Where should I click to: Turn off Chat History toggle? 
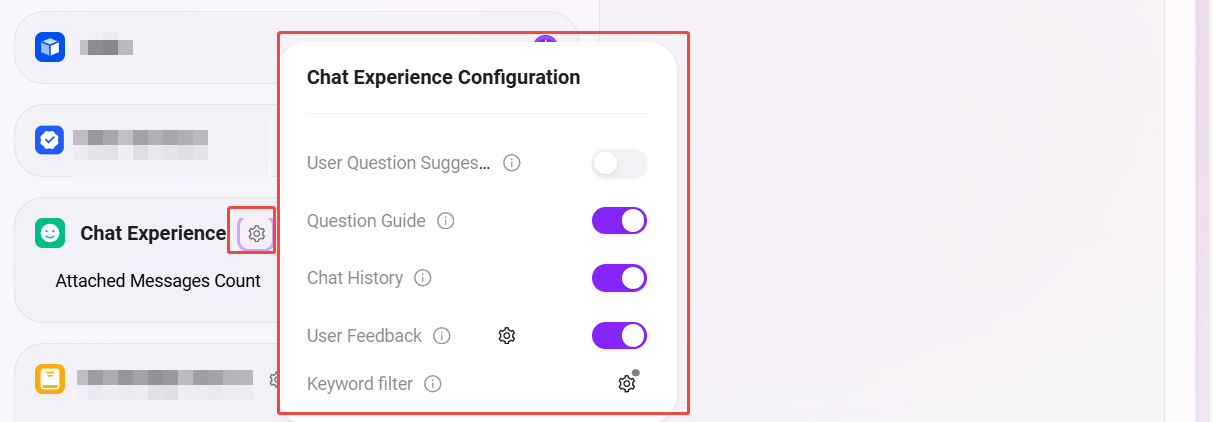(619, 278)
